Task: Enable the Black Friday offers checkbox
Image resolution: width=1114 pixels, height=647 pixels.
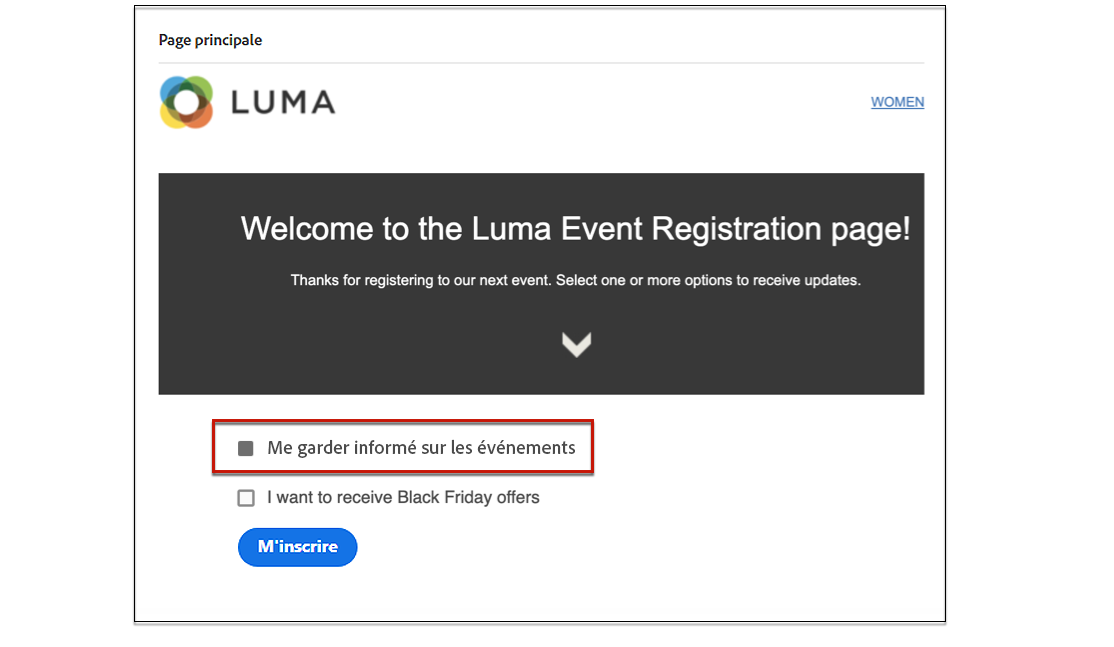Action: (246, 498)
